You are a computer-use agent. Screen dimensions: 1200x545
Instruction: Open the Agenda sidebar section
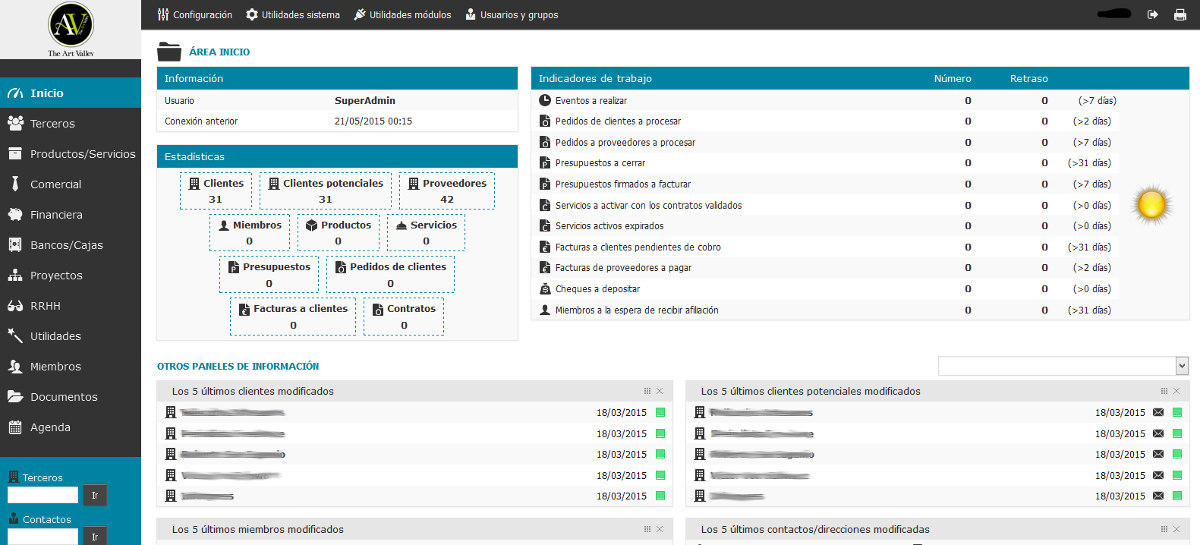pyautogui.click(x=70, y=427)
